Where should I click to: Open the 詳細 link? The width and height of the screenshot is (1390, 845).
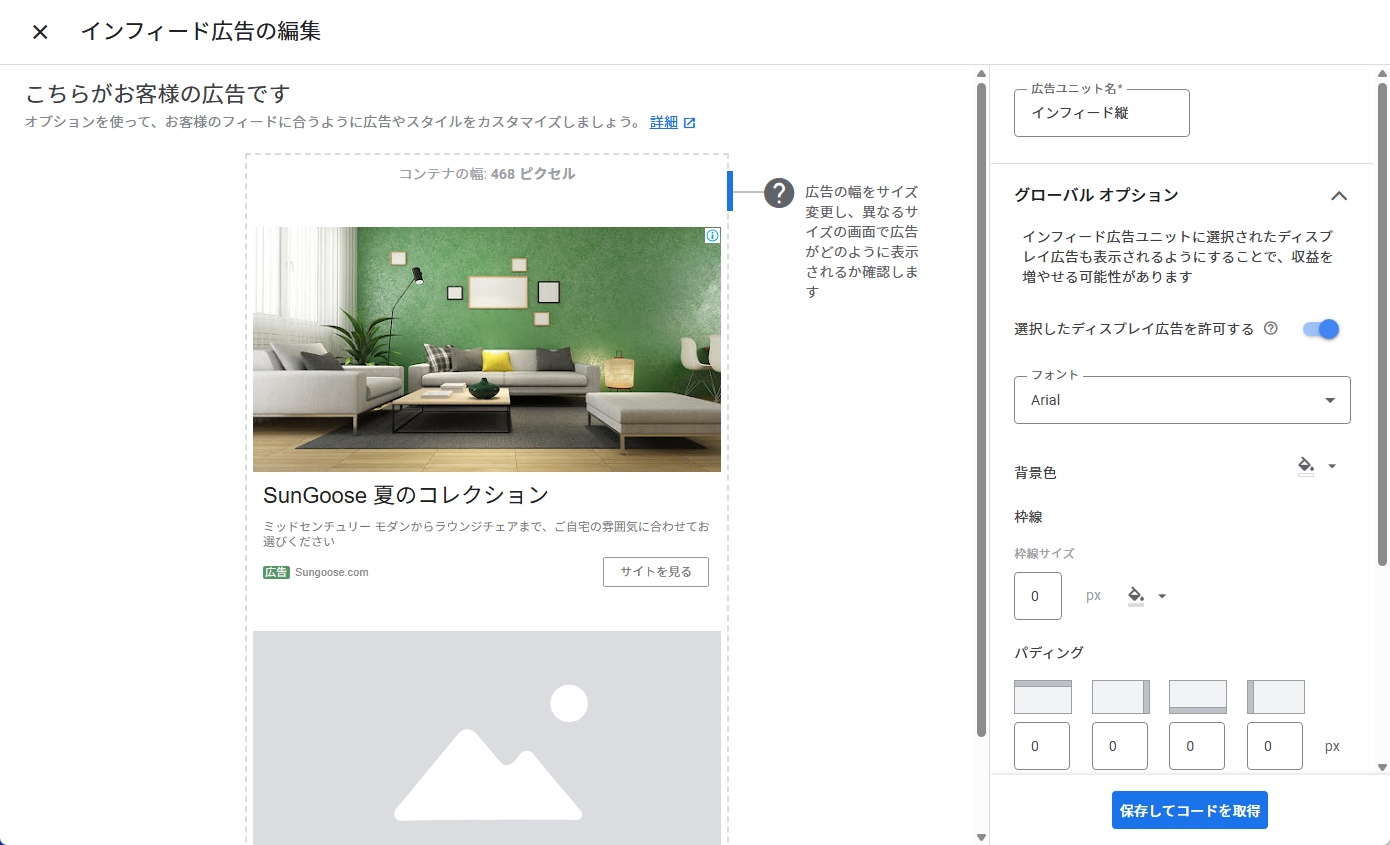[663, 122]
